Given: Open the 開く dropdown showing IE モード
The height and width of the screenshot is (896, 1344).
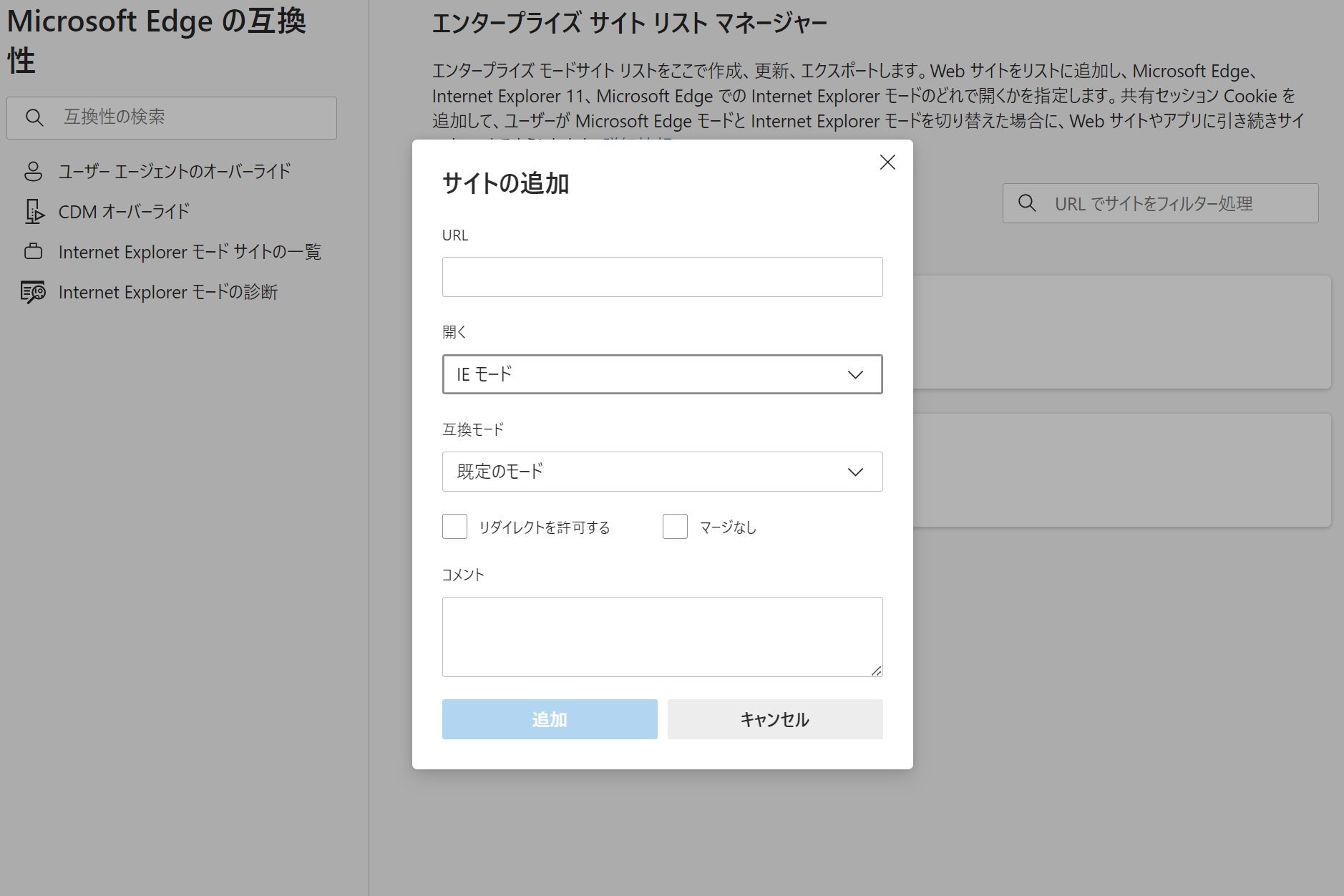Looking at the screenshot, I should point(662,374).
